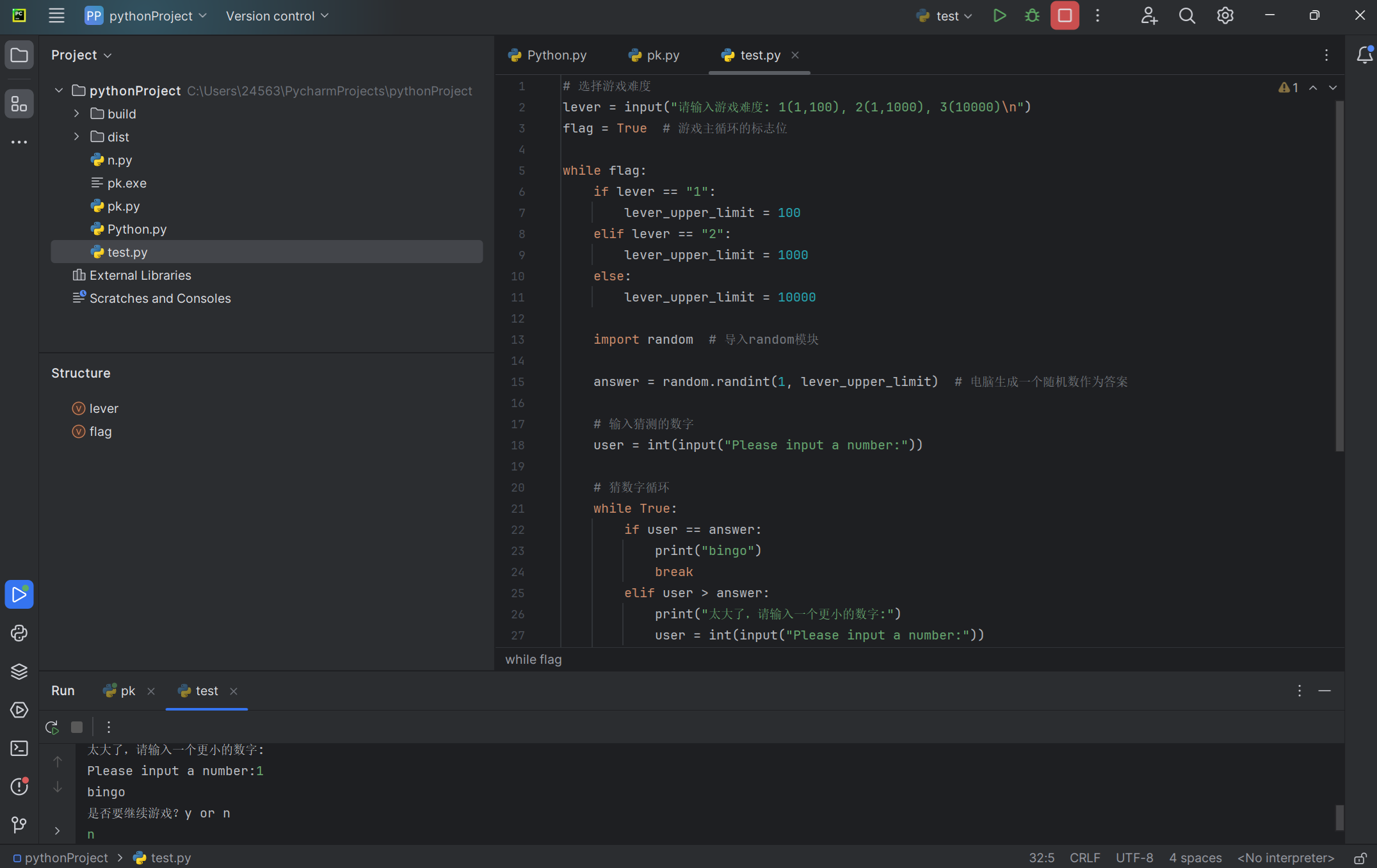Screen dimensions: 1377x868
Task: Open the Python Console tool window
Action: point(19,633)
